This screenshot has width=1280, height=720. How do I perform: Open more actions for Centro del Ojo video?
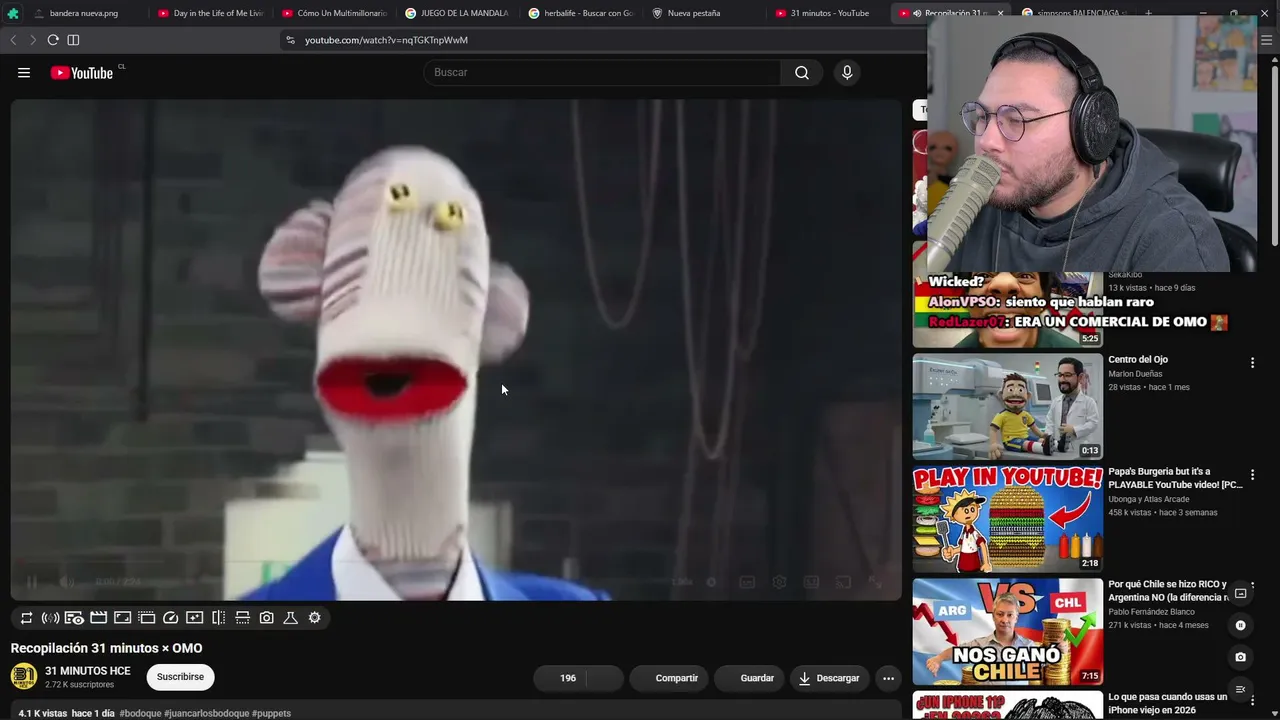[1252, 363]
